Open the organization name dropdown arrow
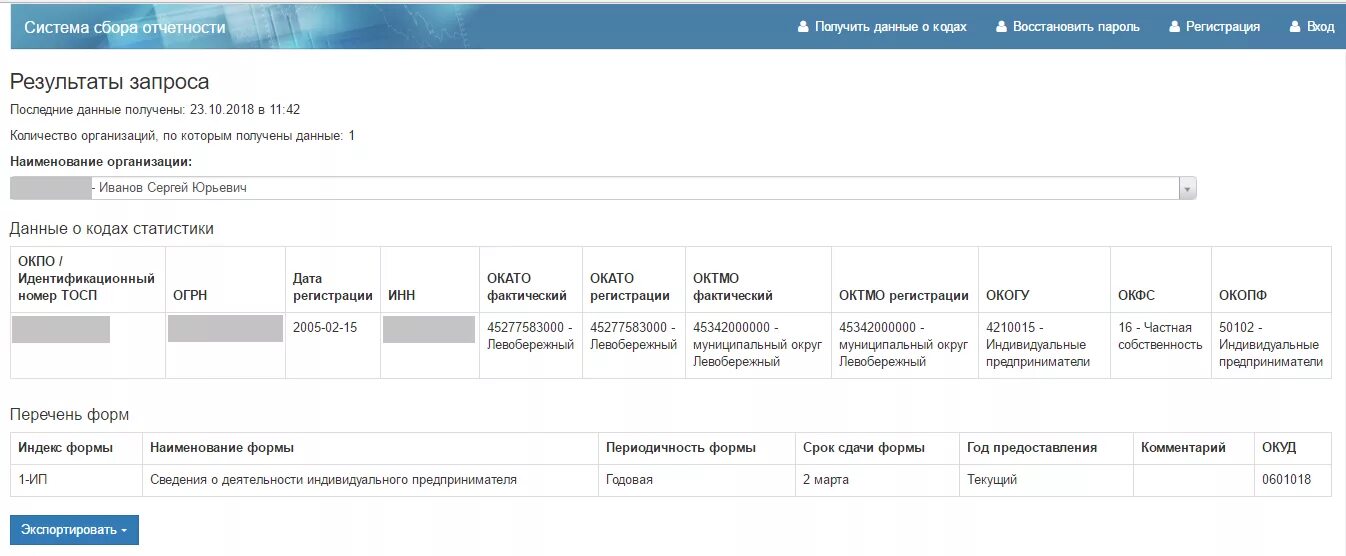Image resolution: width=1346 pixels, height=556 pixels. (x=1187, y=188)
